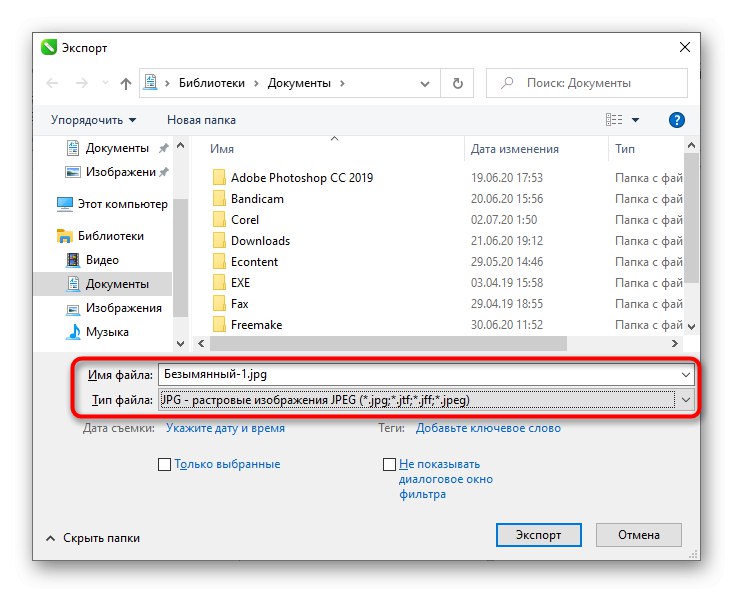Open the Имя файла dropdown arrow
Screen dimensions: 733x593
point(686,375)
